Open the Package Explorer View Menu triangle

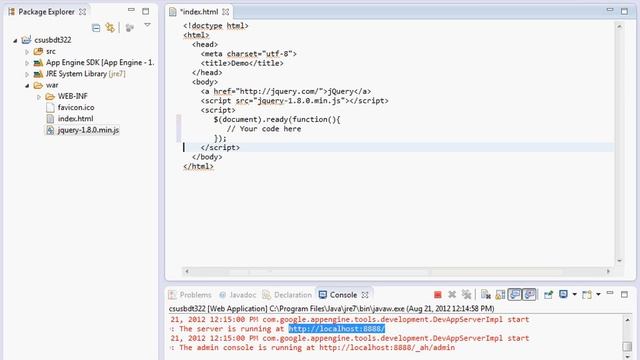click(x=147, y=25)
